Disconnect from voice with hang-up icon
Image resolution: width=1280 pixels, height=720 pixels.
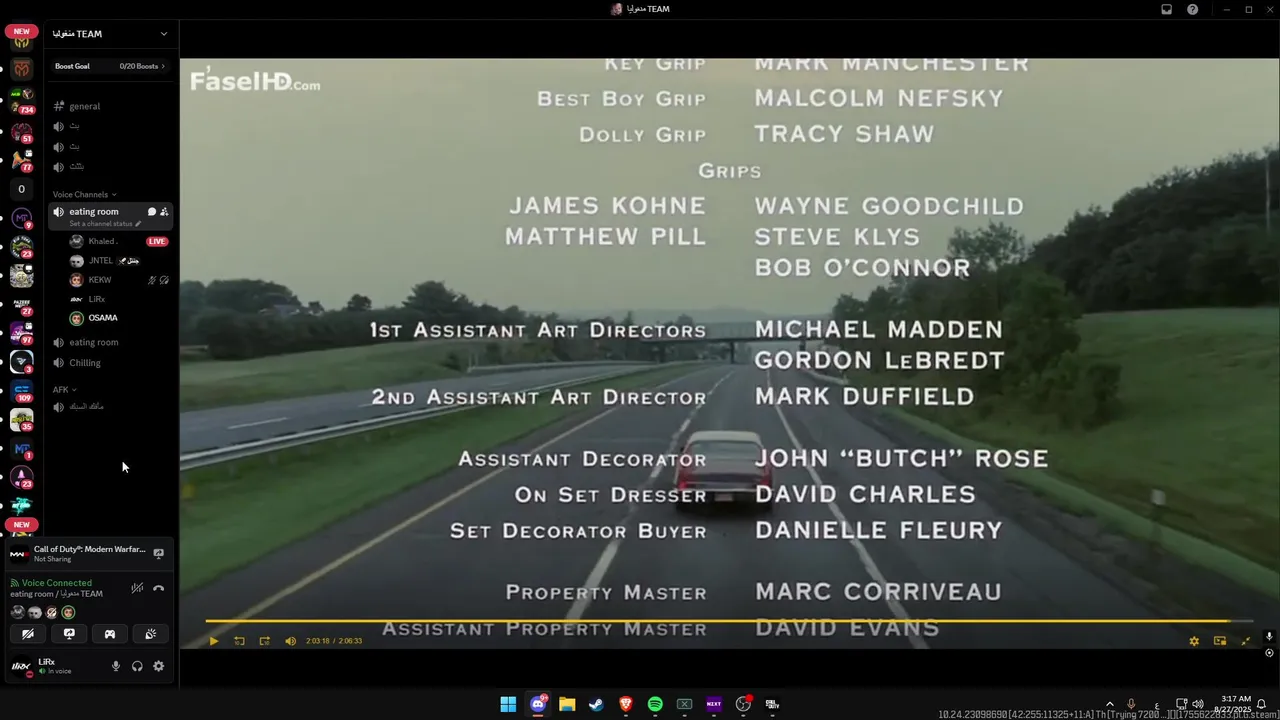[158, 588]
